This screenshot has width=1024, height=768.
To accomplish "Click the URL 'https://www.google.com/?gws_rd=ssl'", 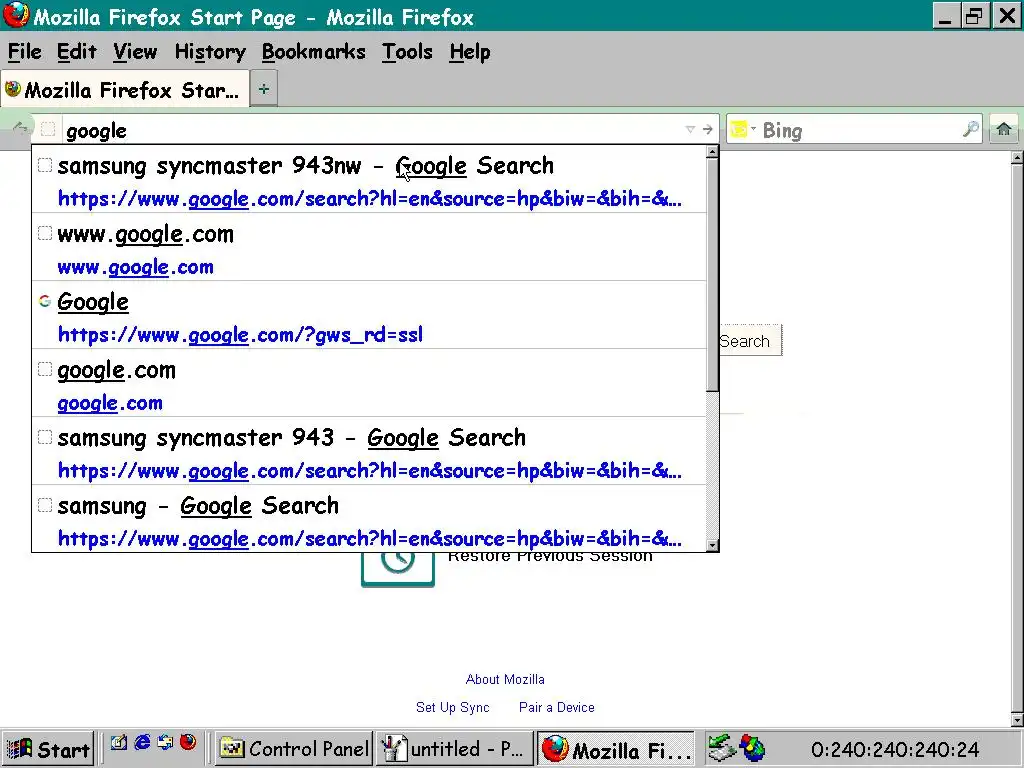I will click(x=240, y=335).
